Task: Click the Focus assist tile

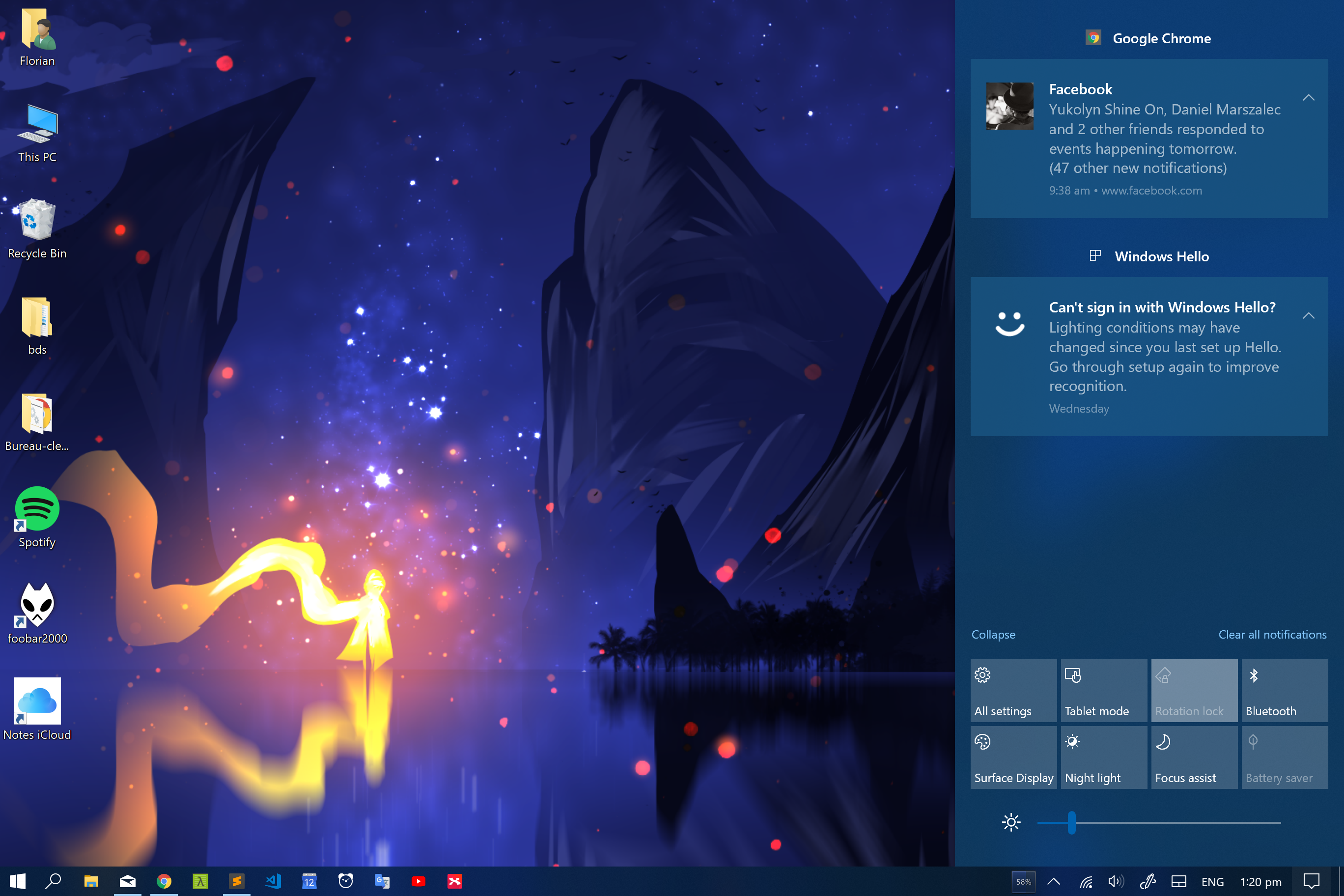Action: (1194, 757)
